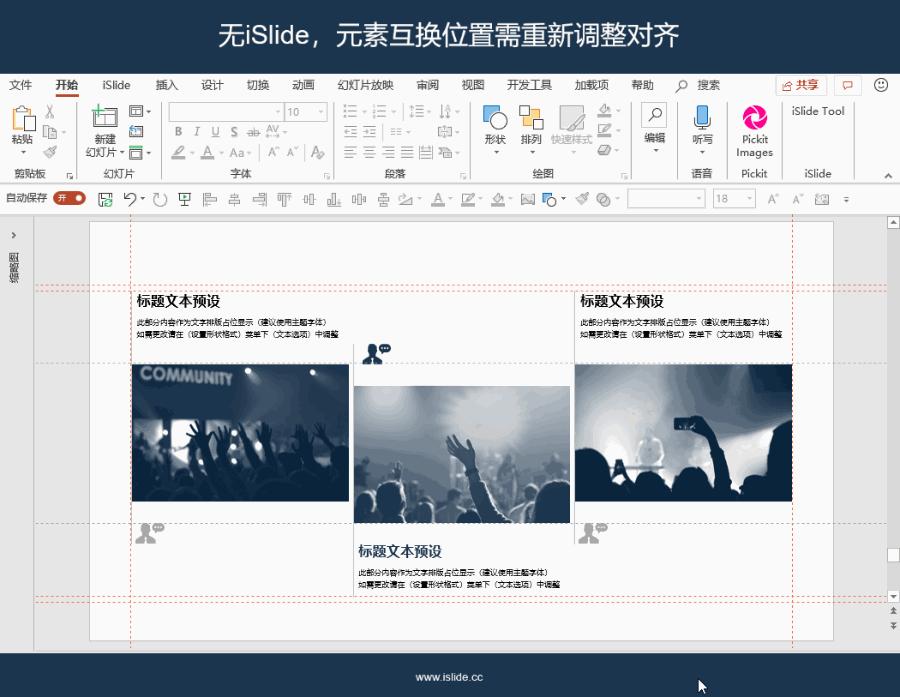Click the text highlight color pen icon

pos(179,153)
